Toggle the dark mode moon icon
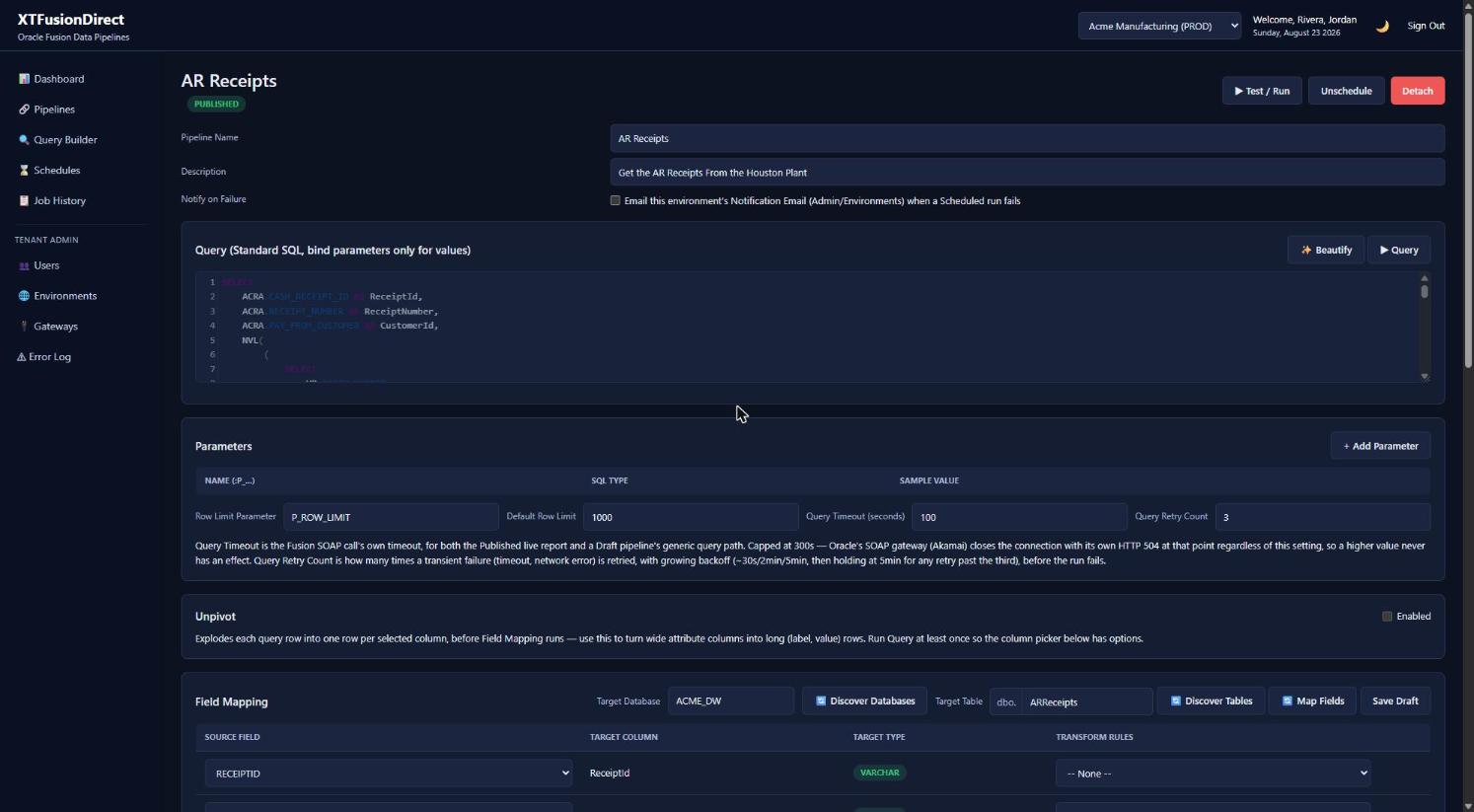This screenshot has width=1474, height=812. (x=1382, y=27)
